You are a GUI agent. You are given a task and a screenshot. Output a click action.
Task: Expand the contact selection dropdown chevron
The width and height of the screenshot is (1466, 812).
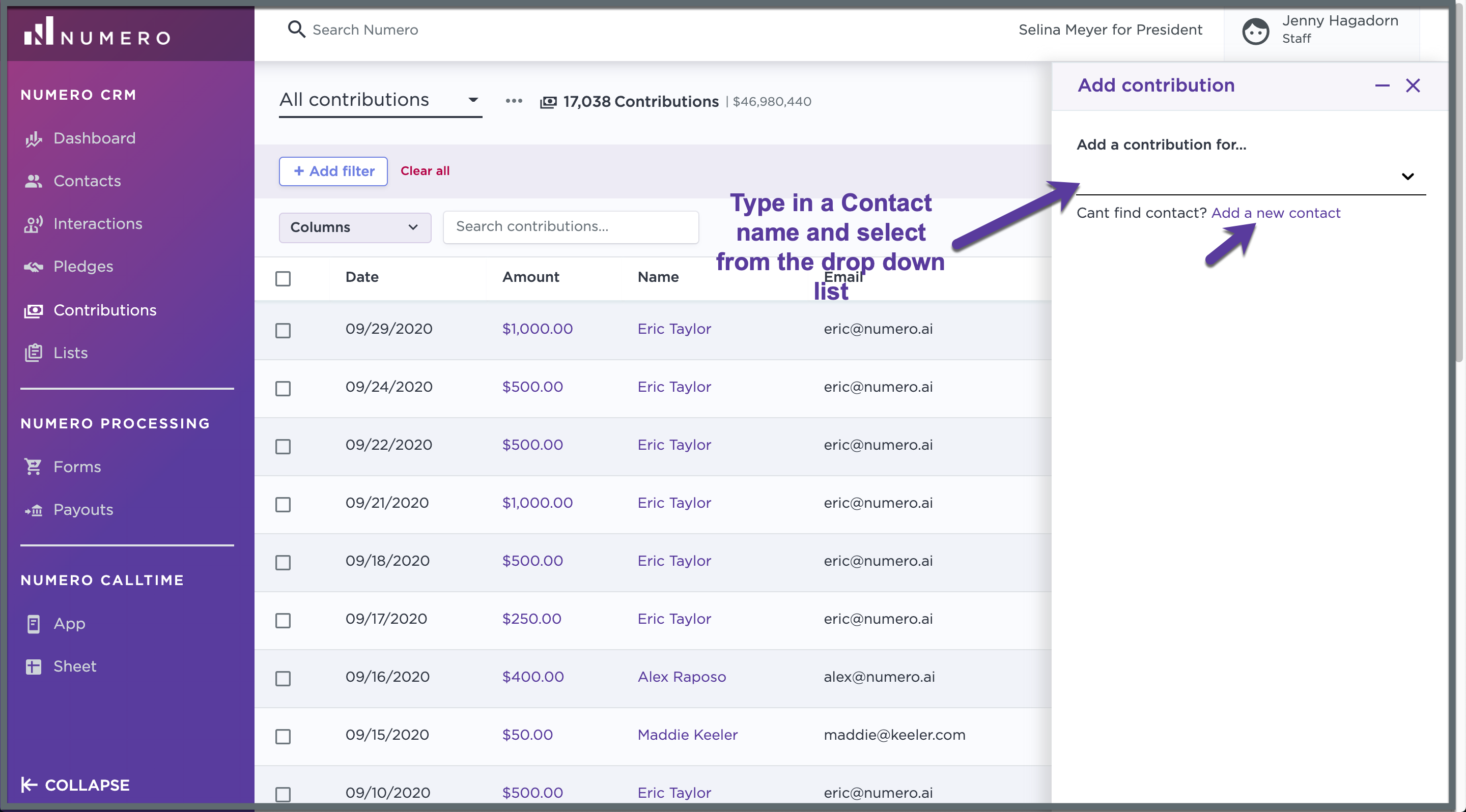(x=1407, y=177)
